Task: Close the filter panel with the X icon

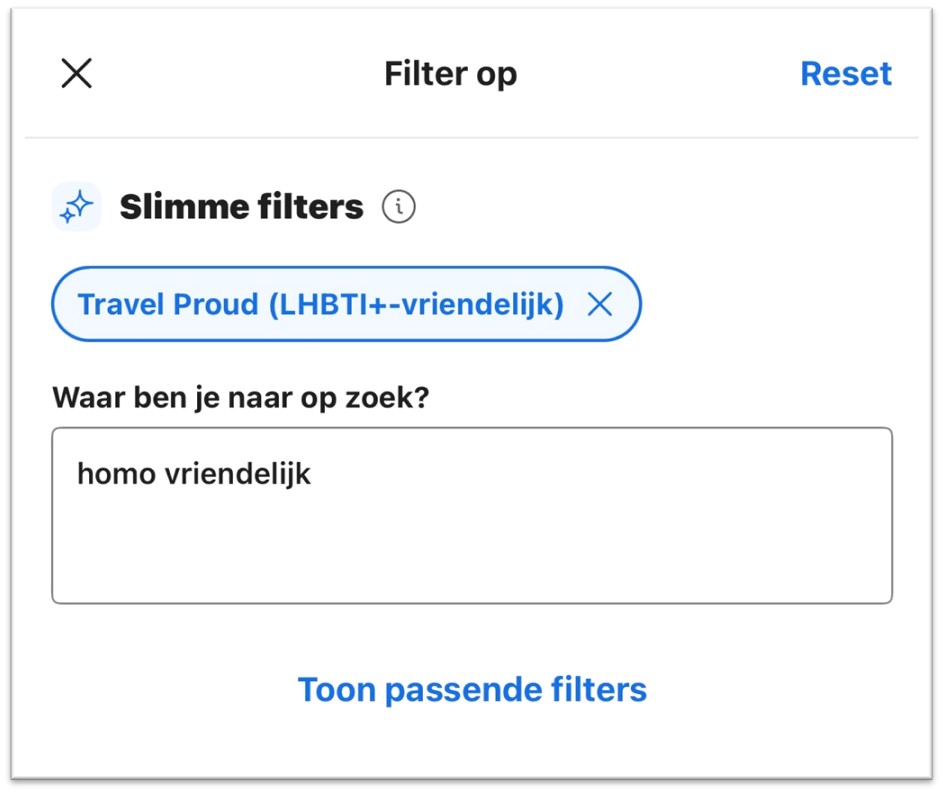Action: click(76, 73)
